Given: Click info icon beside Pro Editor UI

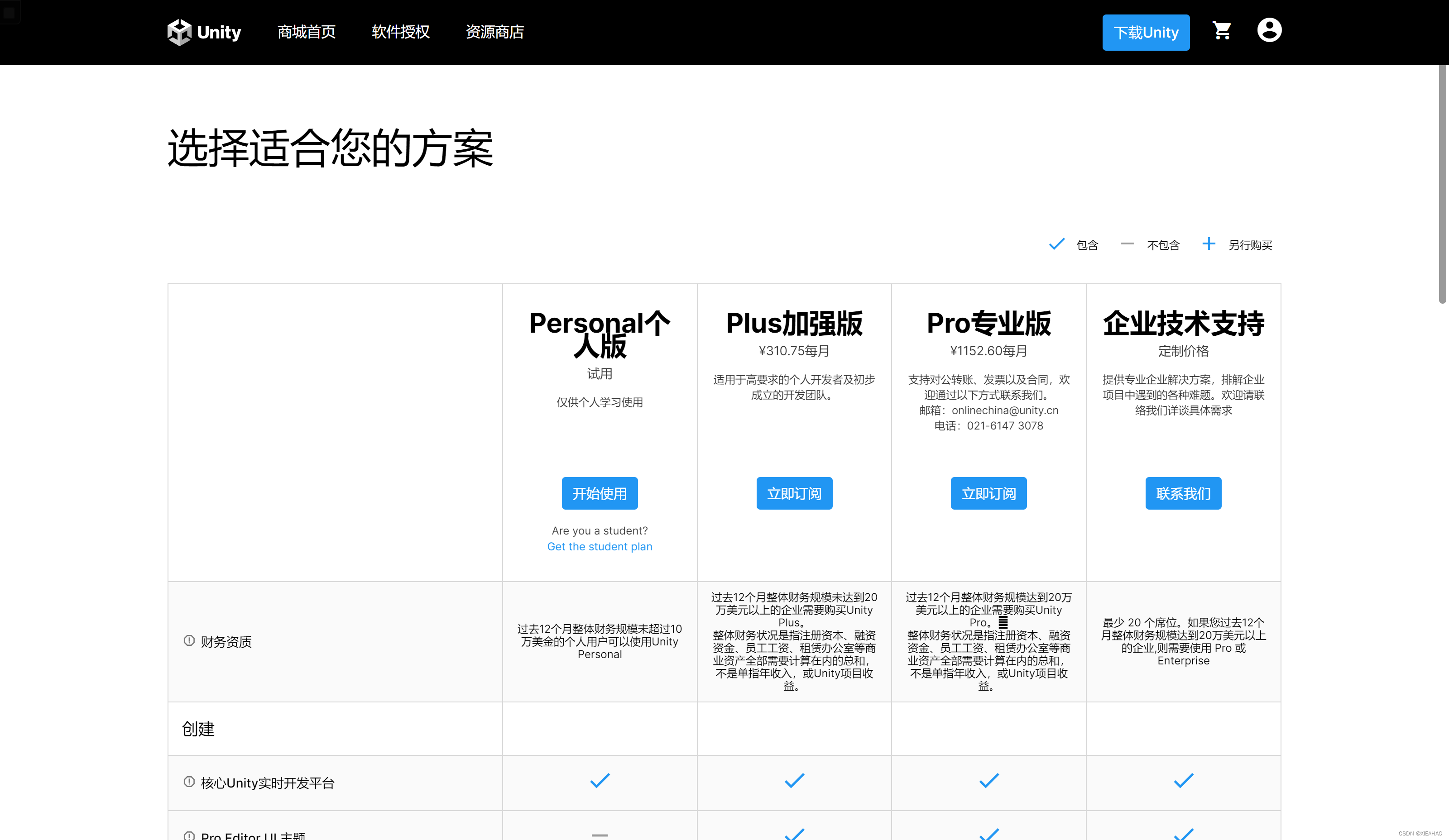Looking at the screenshot, I should [189, 835].
